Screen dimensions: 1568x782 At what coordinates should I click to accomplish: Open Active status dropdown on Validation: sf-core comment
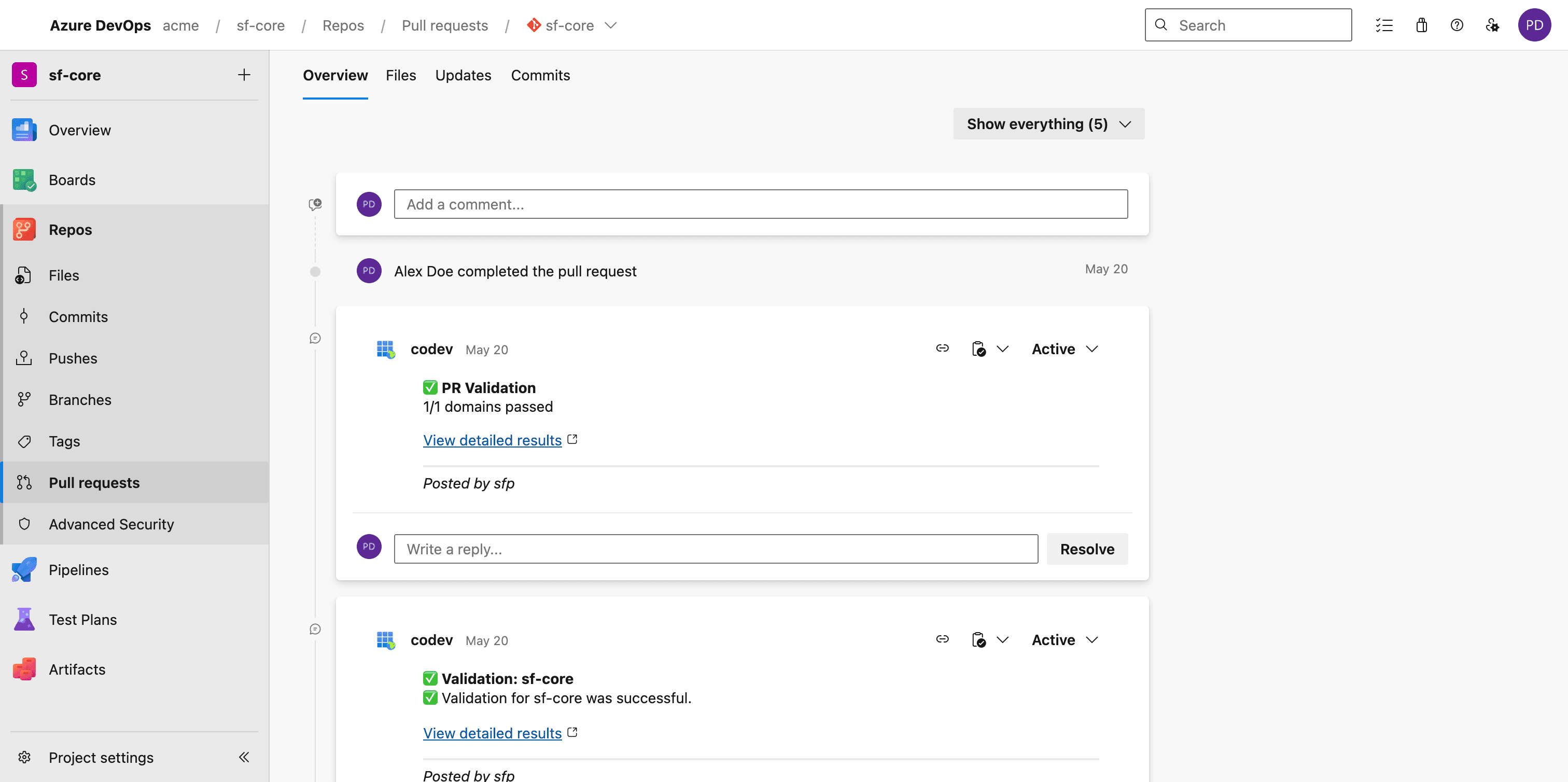pyautogui.click(x=1065, y=639)
